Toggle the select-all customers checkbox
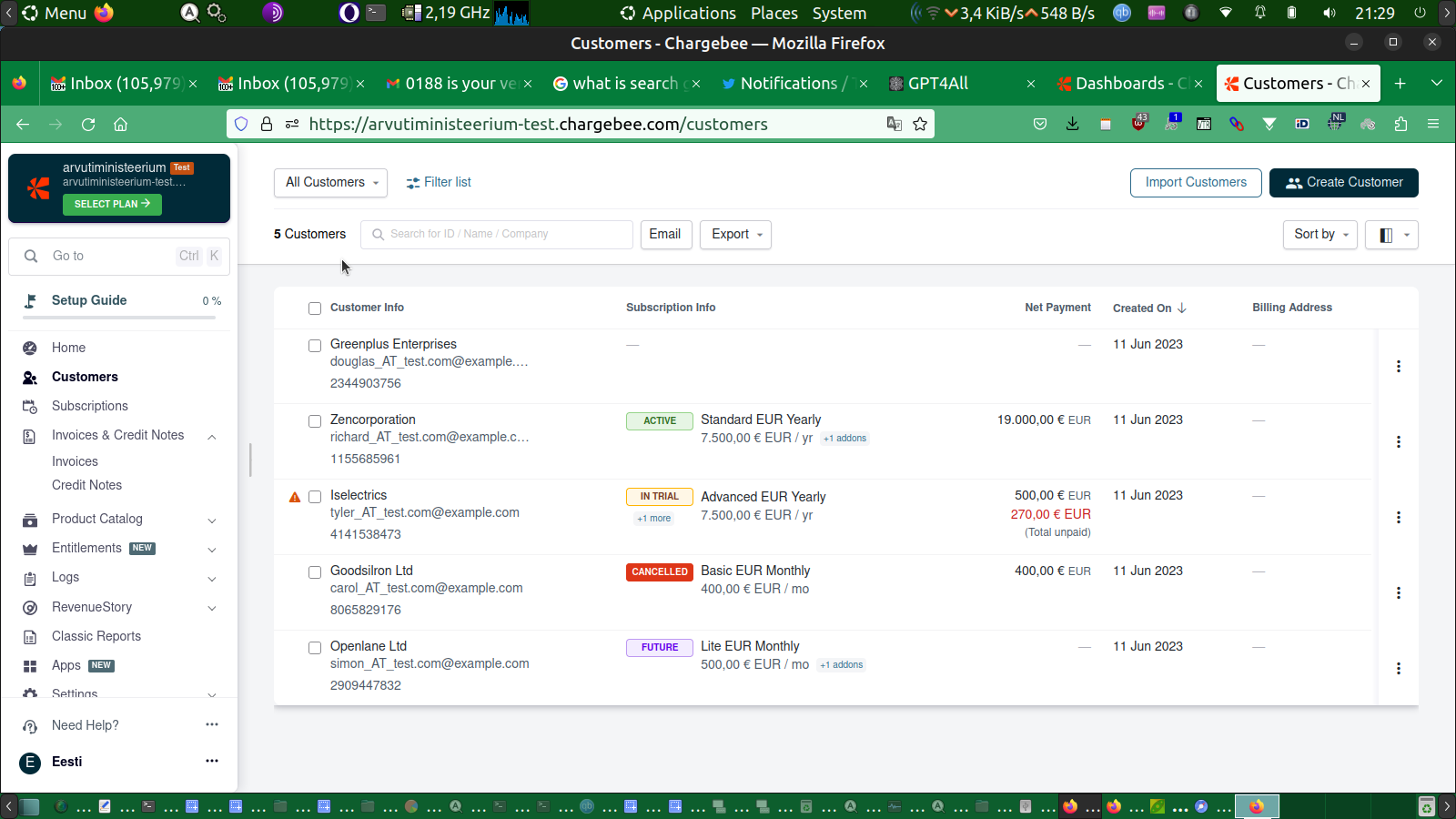Image resolution: width=1456 pixels, height=819 pixels. point(315,308)
